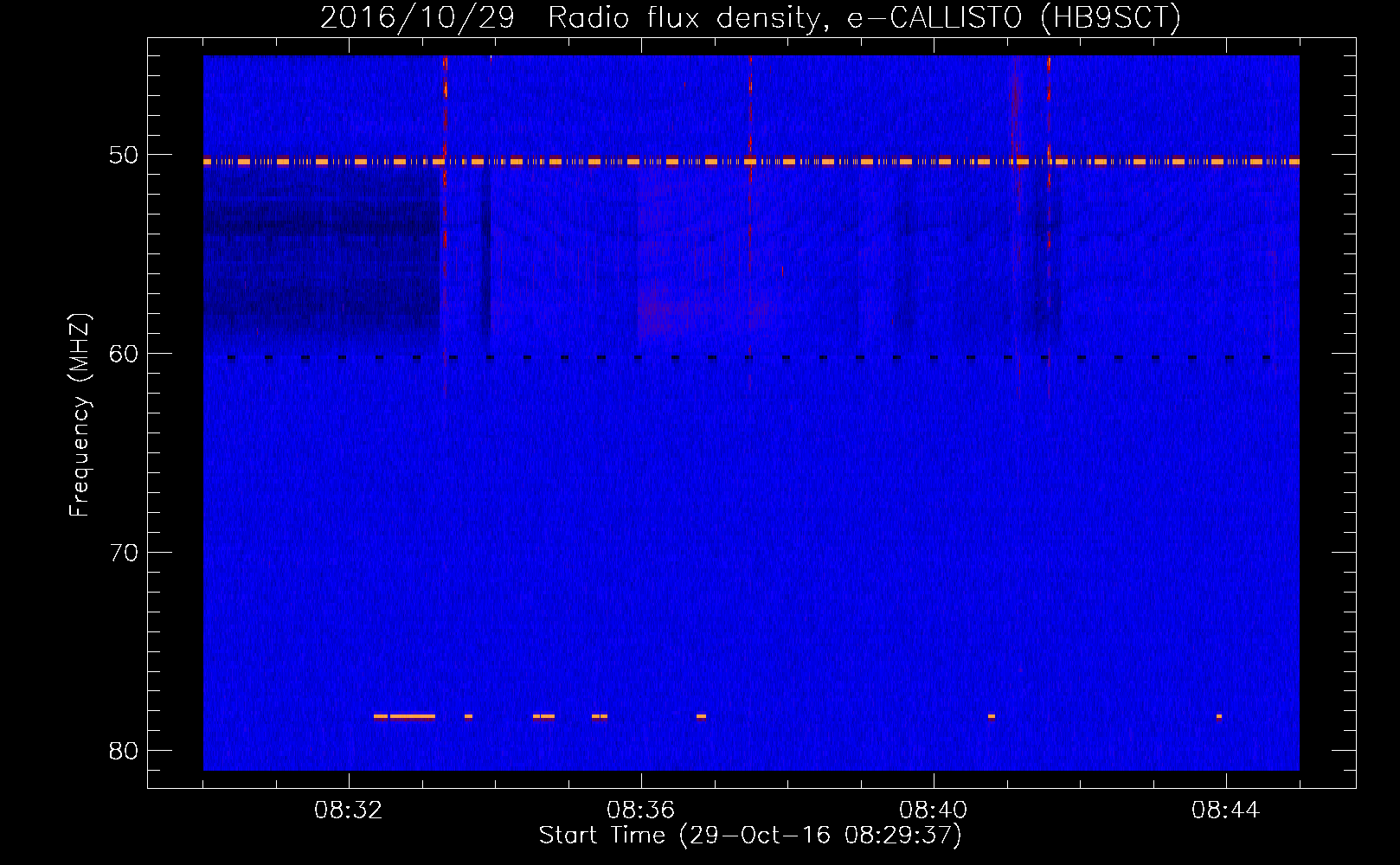The width and height of the screenshot is (1400, 865).
Task: Click the 'Frequency (MHZ)' axis label
Action: [x=80, y=415]
